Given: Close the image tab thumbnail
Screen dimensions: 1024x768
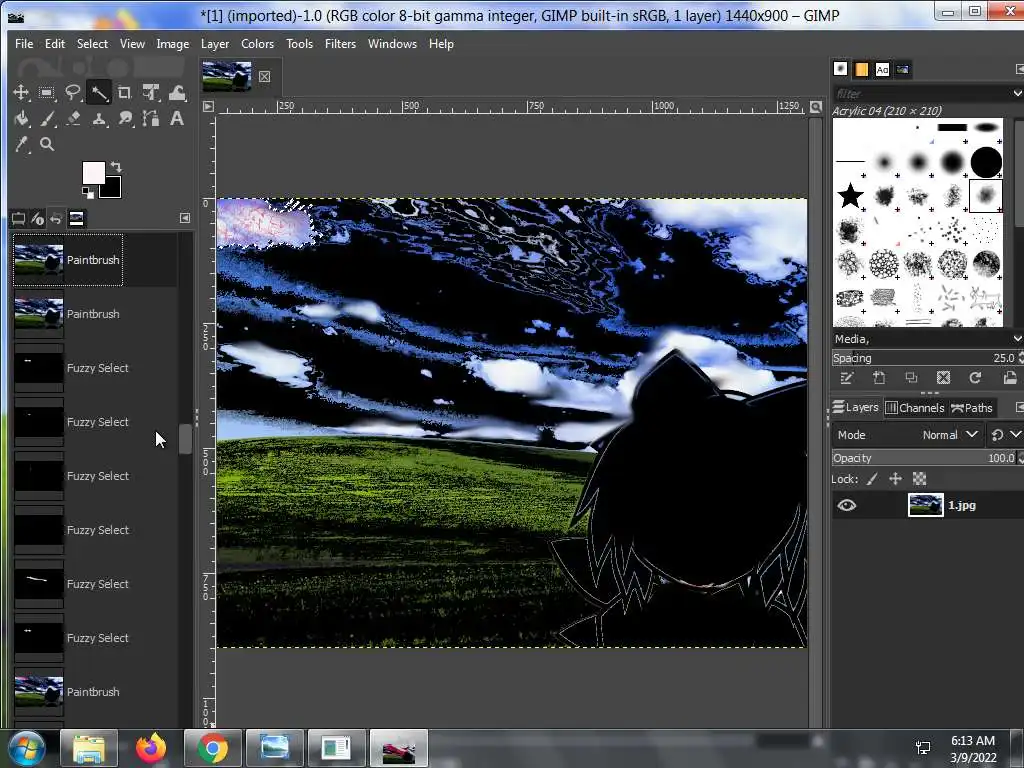Looking at the screenshot, I should (264, 76).
